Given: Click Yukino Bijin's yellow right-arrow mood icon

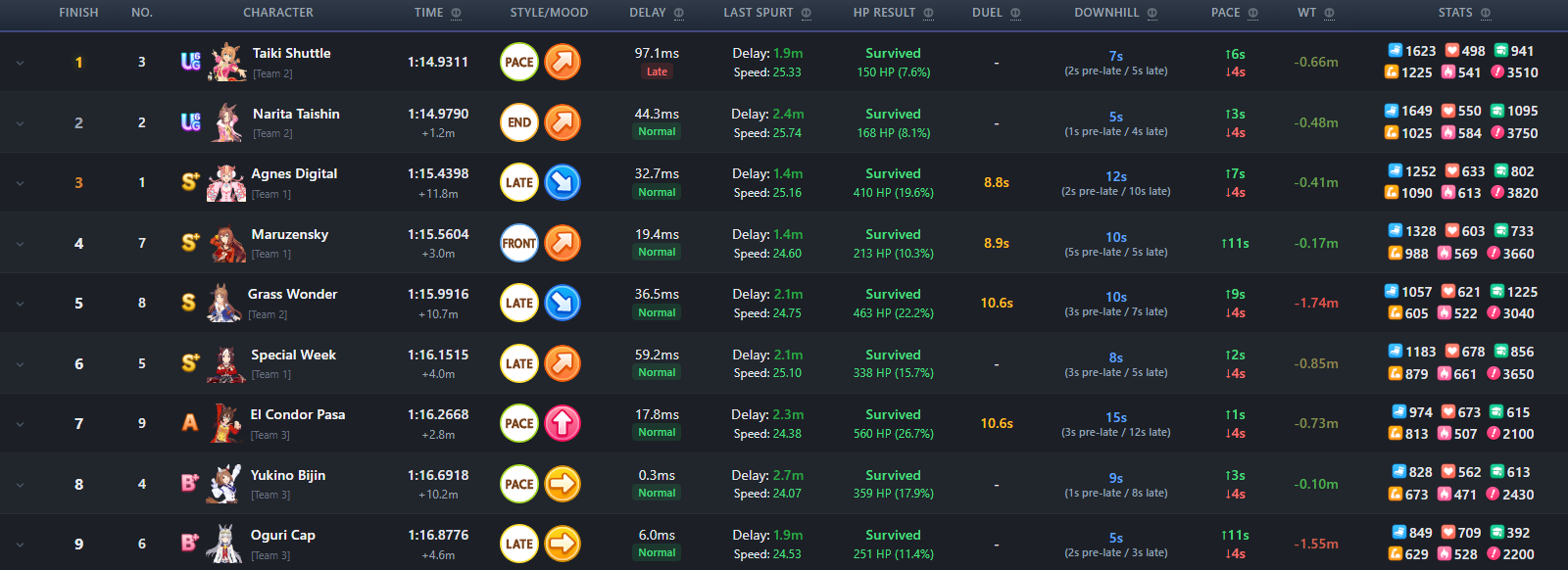Looking at the screenshot, I should [563, 484].
